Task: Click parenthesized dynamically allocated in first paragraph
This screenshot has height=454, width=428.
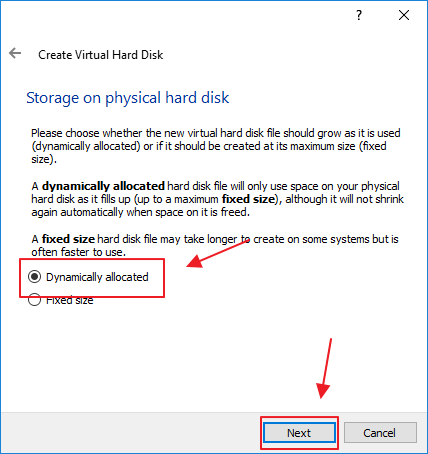Action: (x=86, y=146)
